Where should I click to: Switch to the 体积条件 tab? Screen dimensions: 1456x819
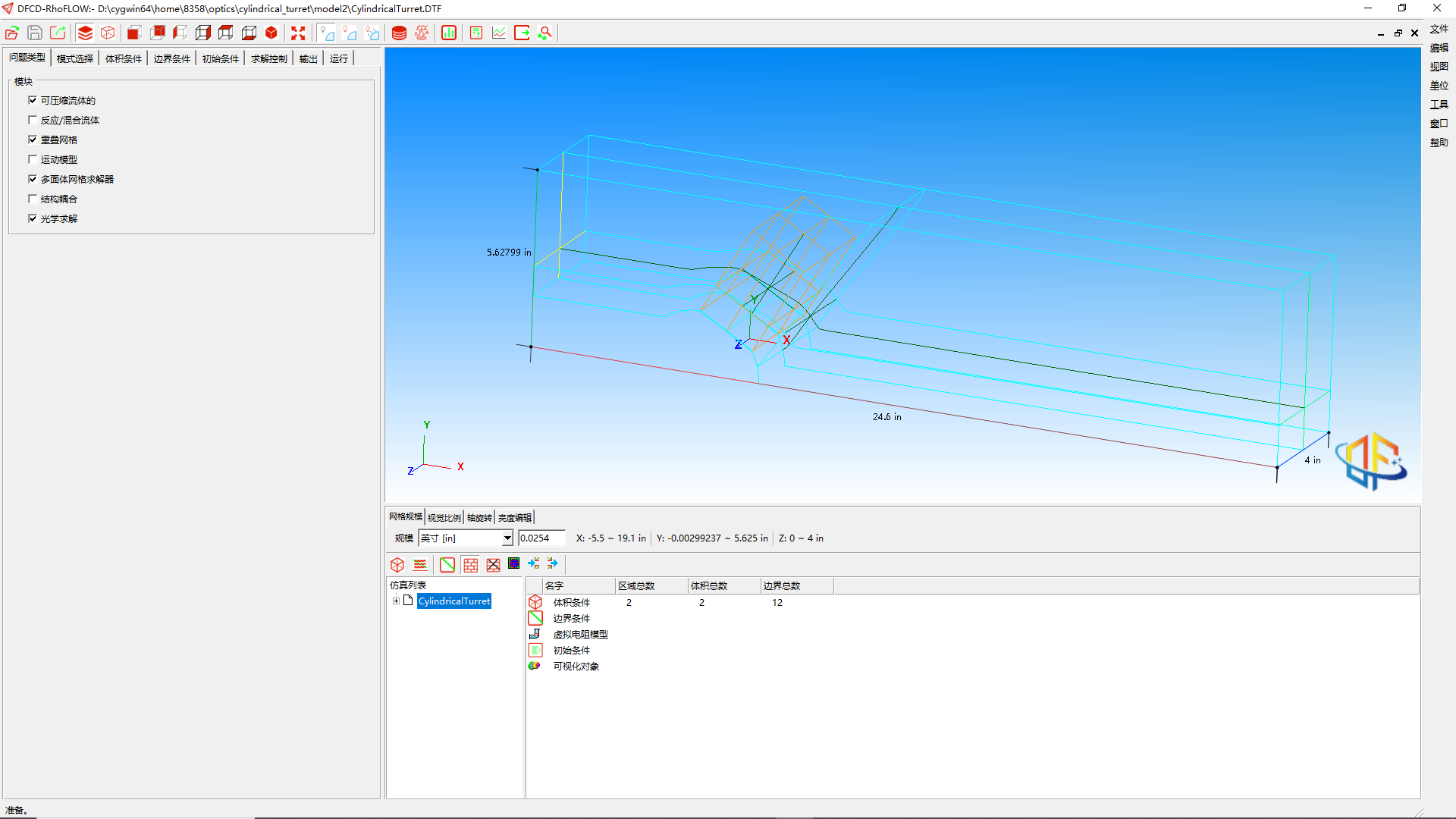pos(124,58)
